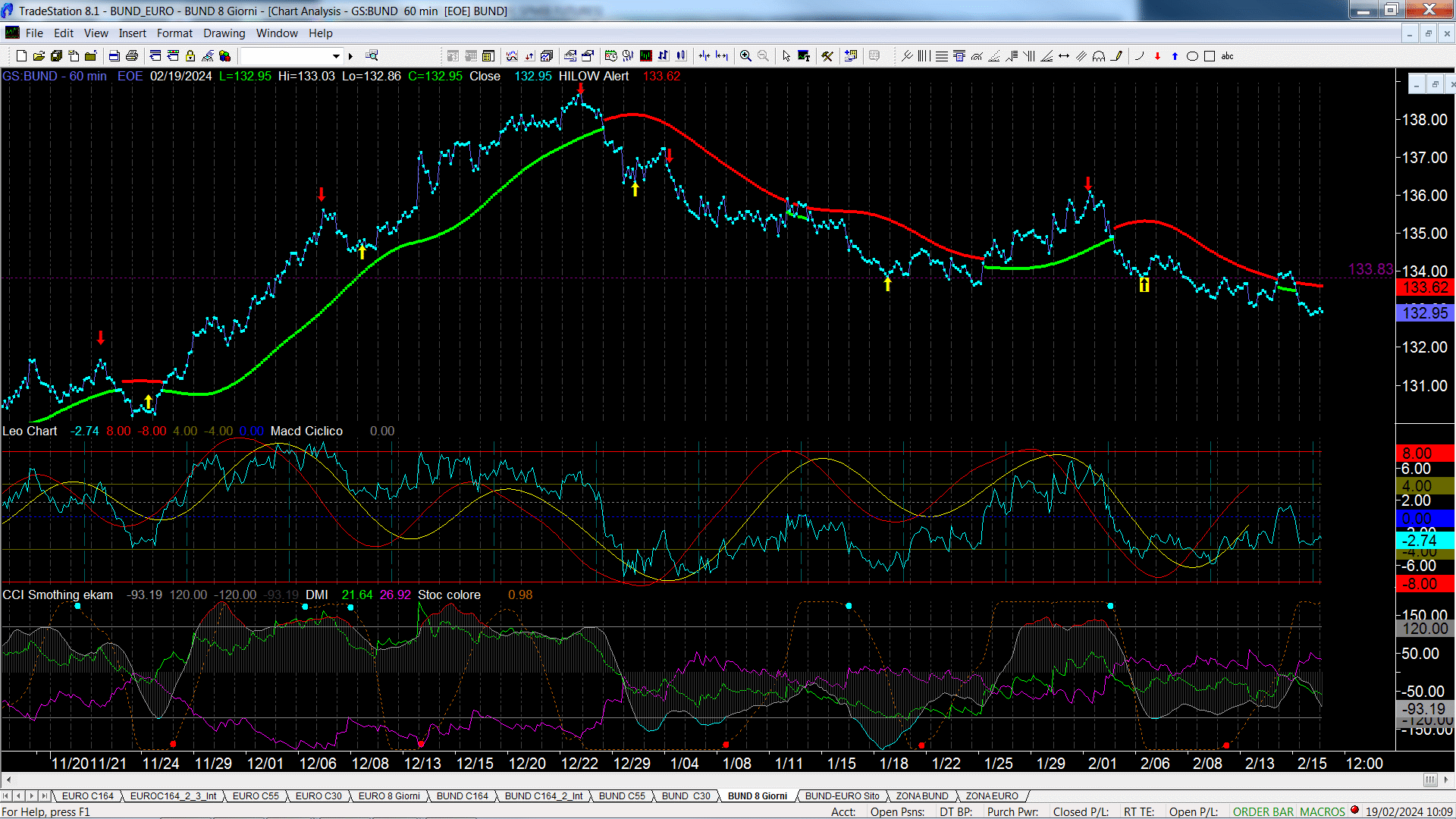Select the vertical lines drawing tool
1456x819 pixels.
(x=924, y=56)
